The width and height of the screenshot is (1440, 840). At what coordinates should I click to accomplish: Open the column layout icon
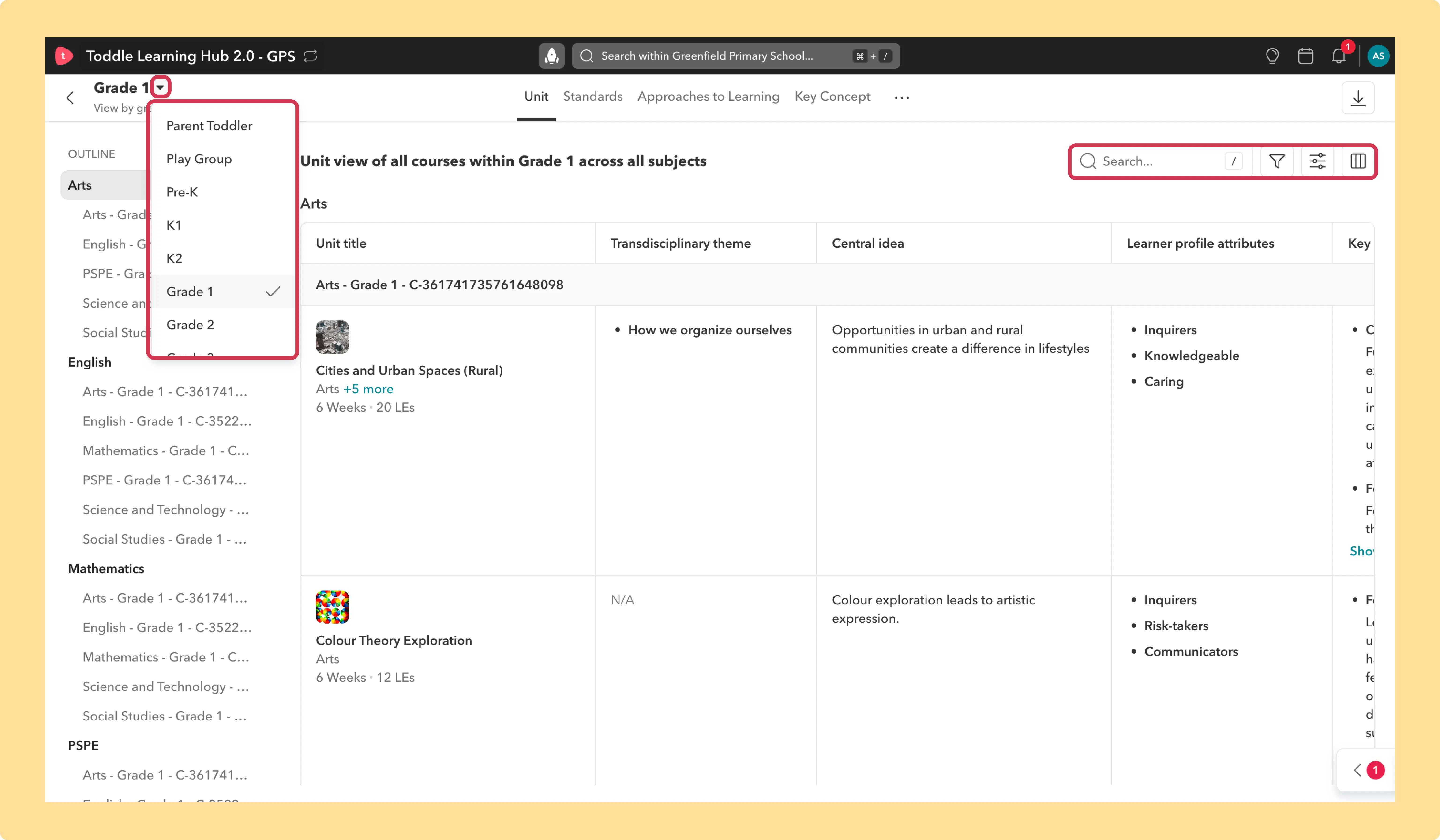click(x=1358, y=161)
